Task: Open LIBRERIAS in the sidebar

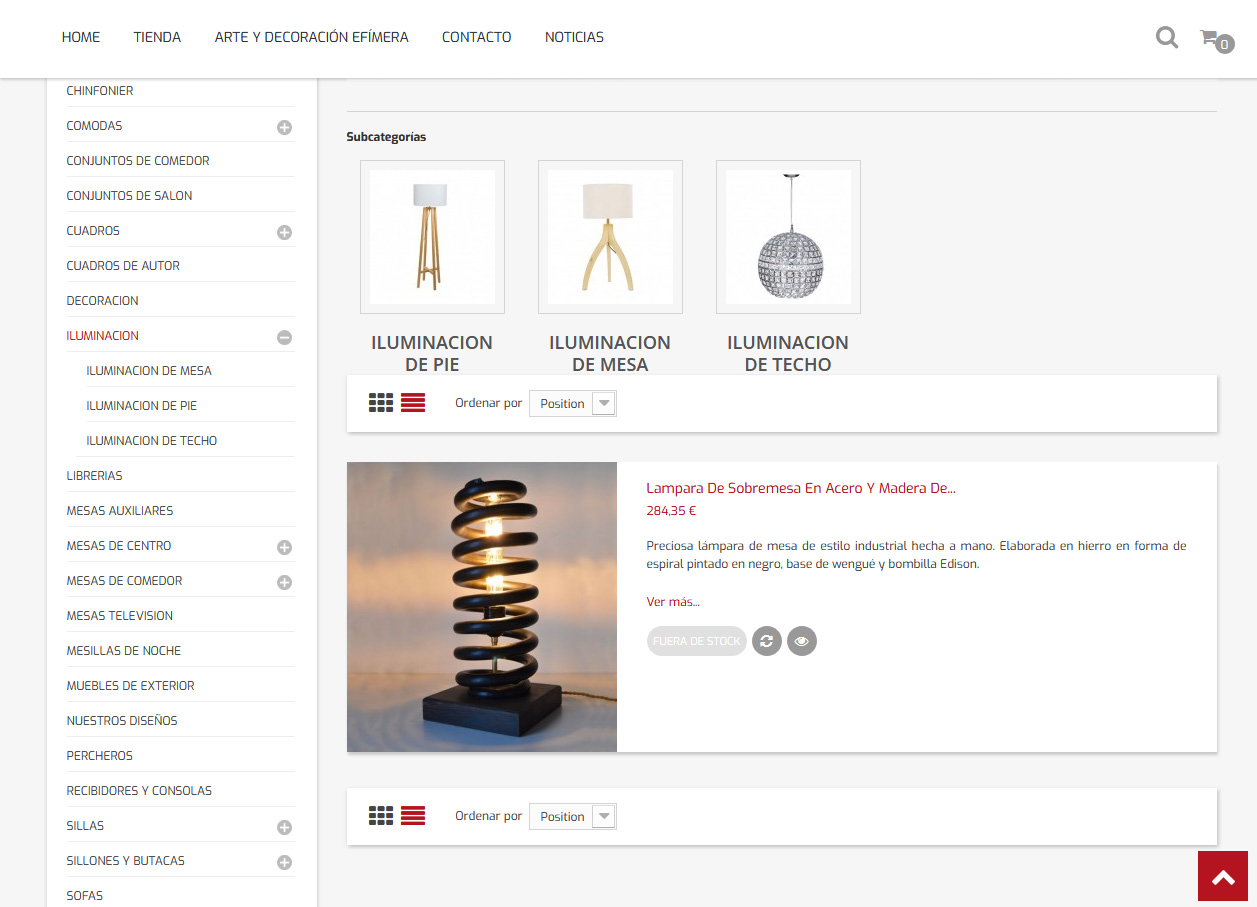Action: 94,476
